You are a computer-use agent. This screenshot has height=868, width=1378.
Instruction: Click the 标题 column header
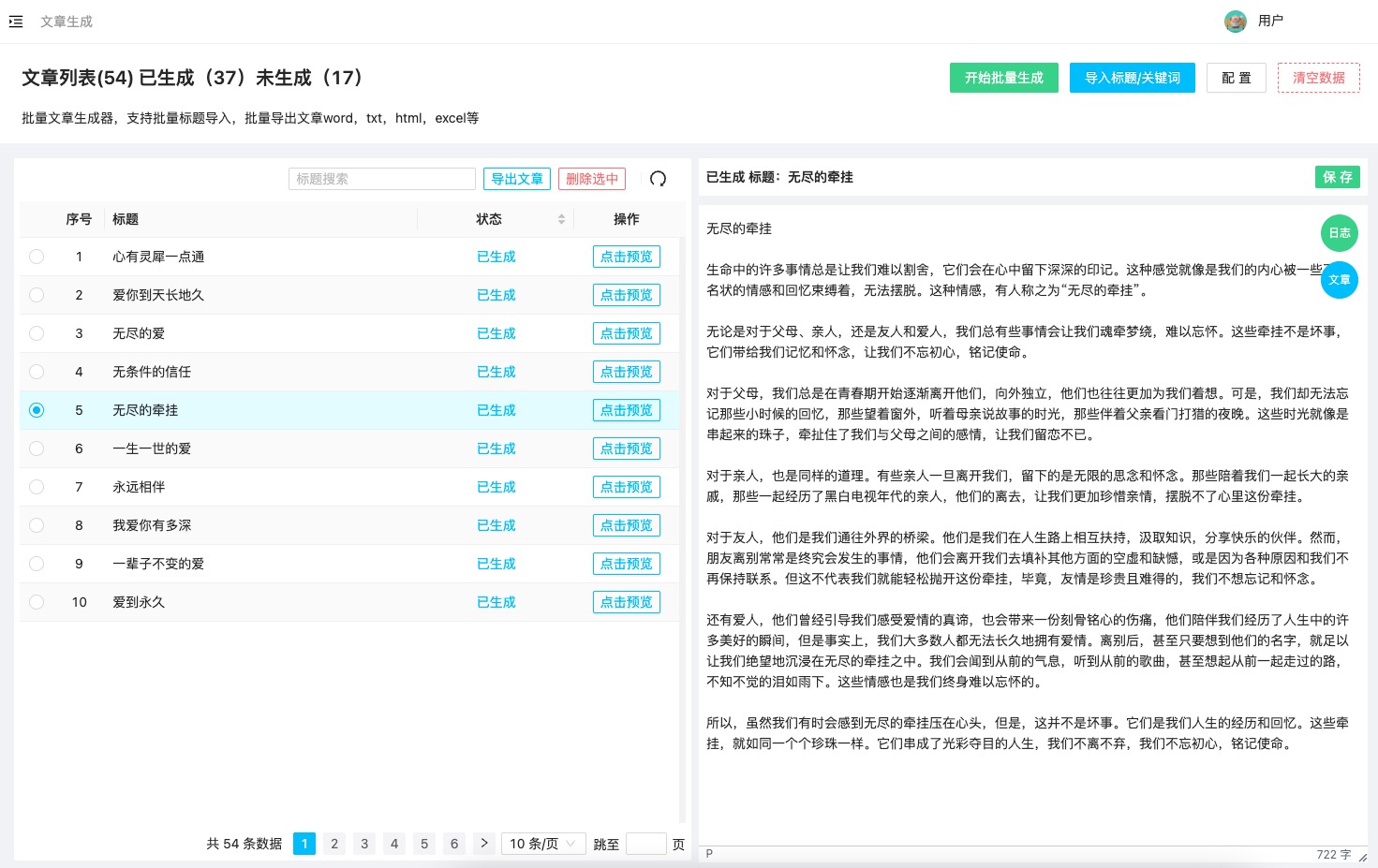point(126,219)
